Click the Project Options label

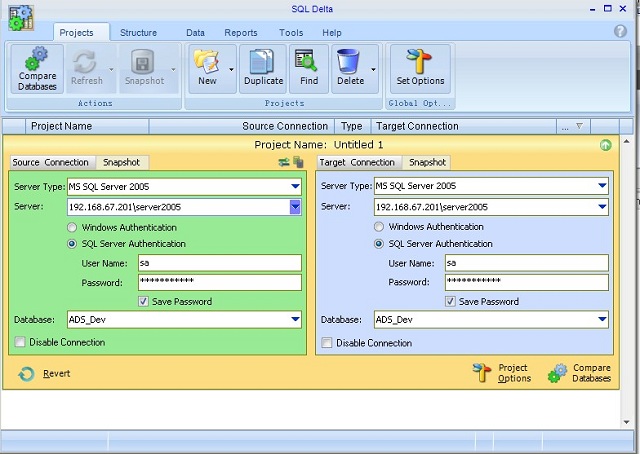[514, 373]
